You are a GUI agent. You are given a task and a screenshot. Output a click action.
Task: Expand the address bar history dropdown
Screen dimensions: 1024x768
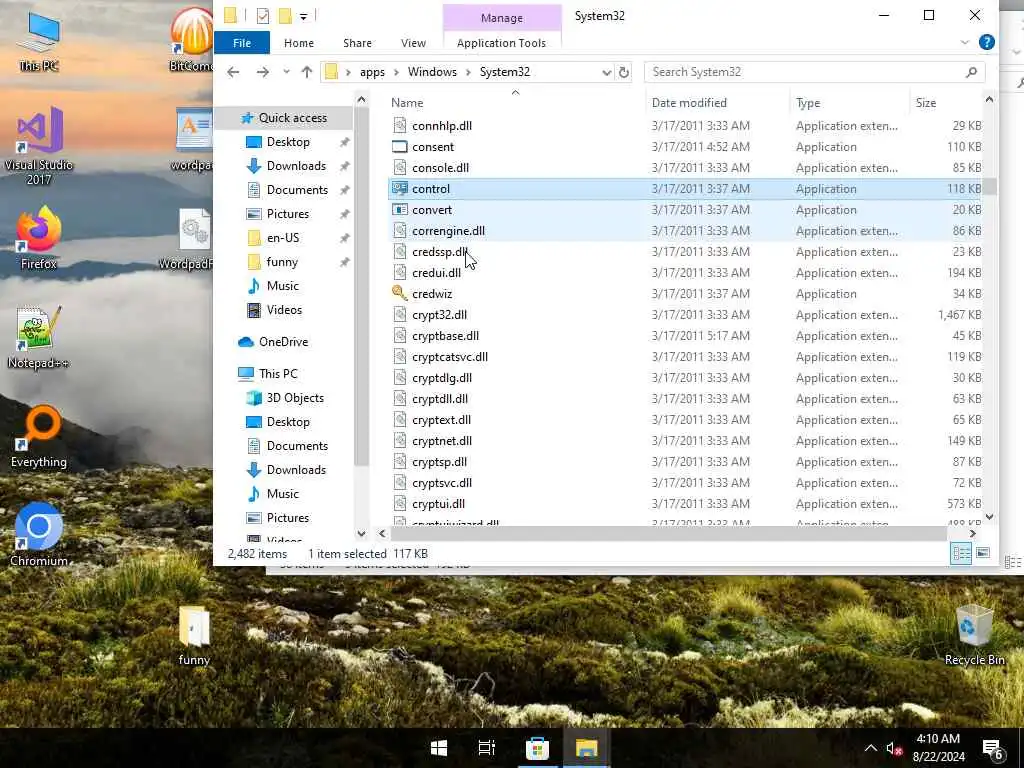point(607,72)
